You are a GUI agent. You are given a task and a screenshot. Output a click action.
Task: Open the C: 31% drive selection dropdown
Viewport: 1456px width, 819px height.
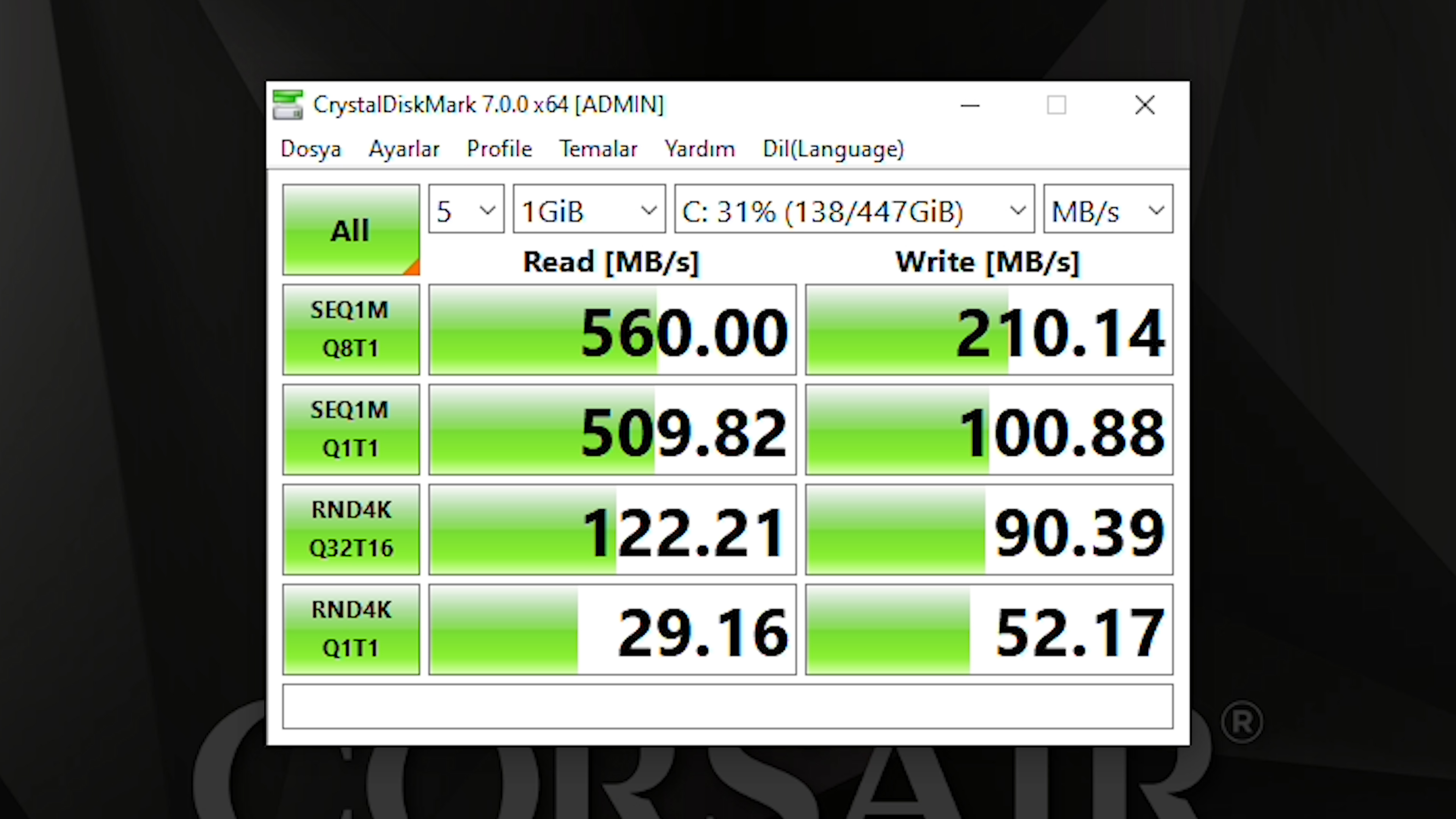click(855, 209)
